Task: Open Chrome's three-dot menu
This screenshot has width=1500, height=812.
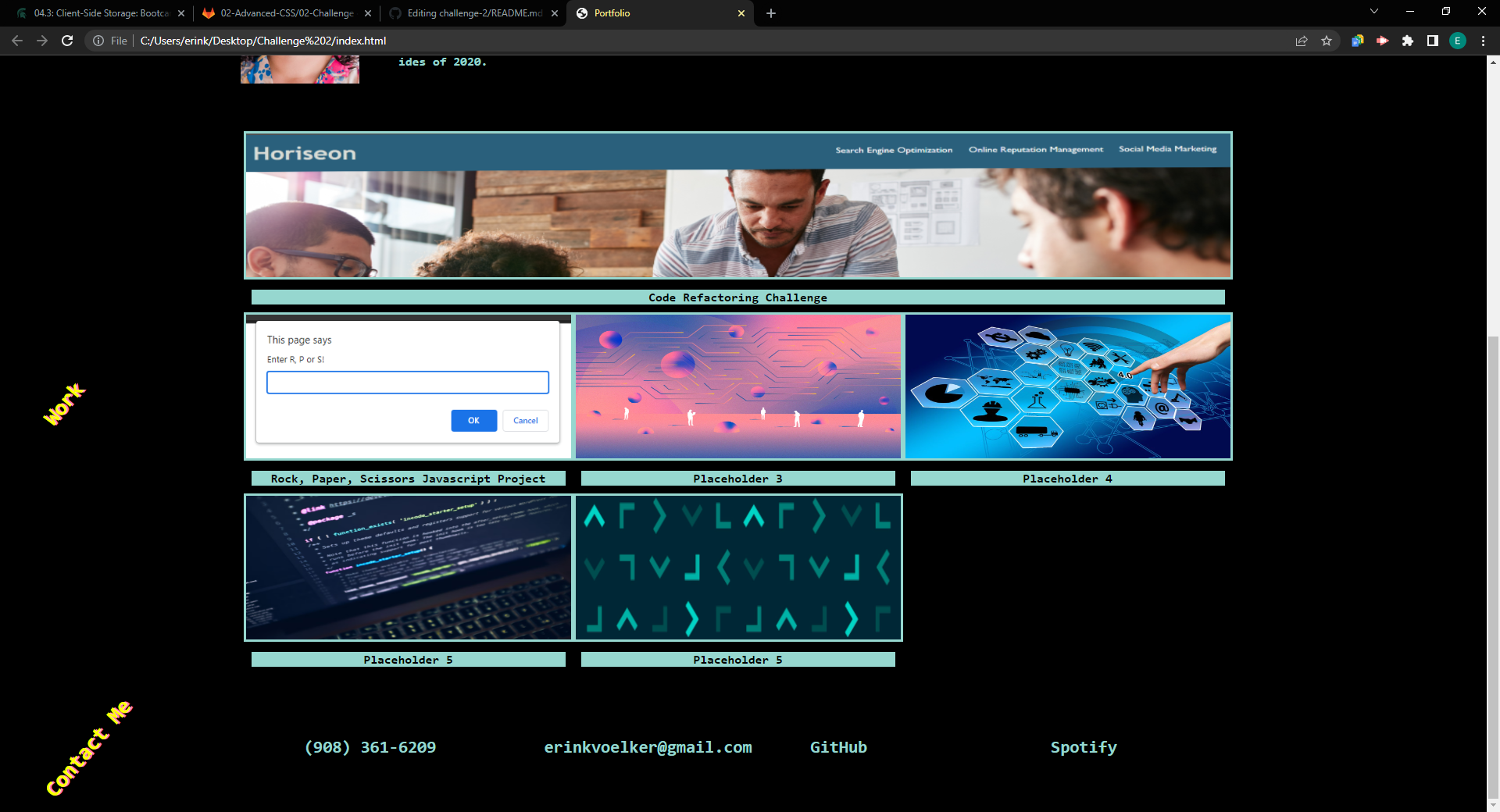Action: tap(1483, 41)
